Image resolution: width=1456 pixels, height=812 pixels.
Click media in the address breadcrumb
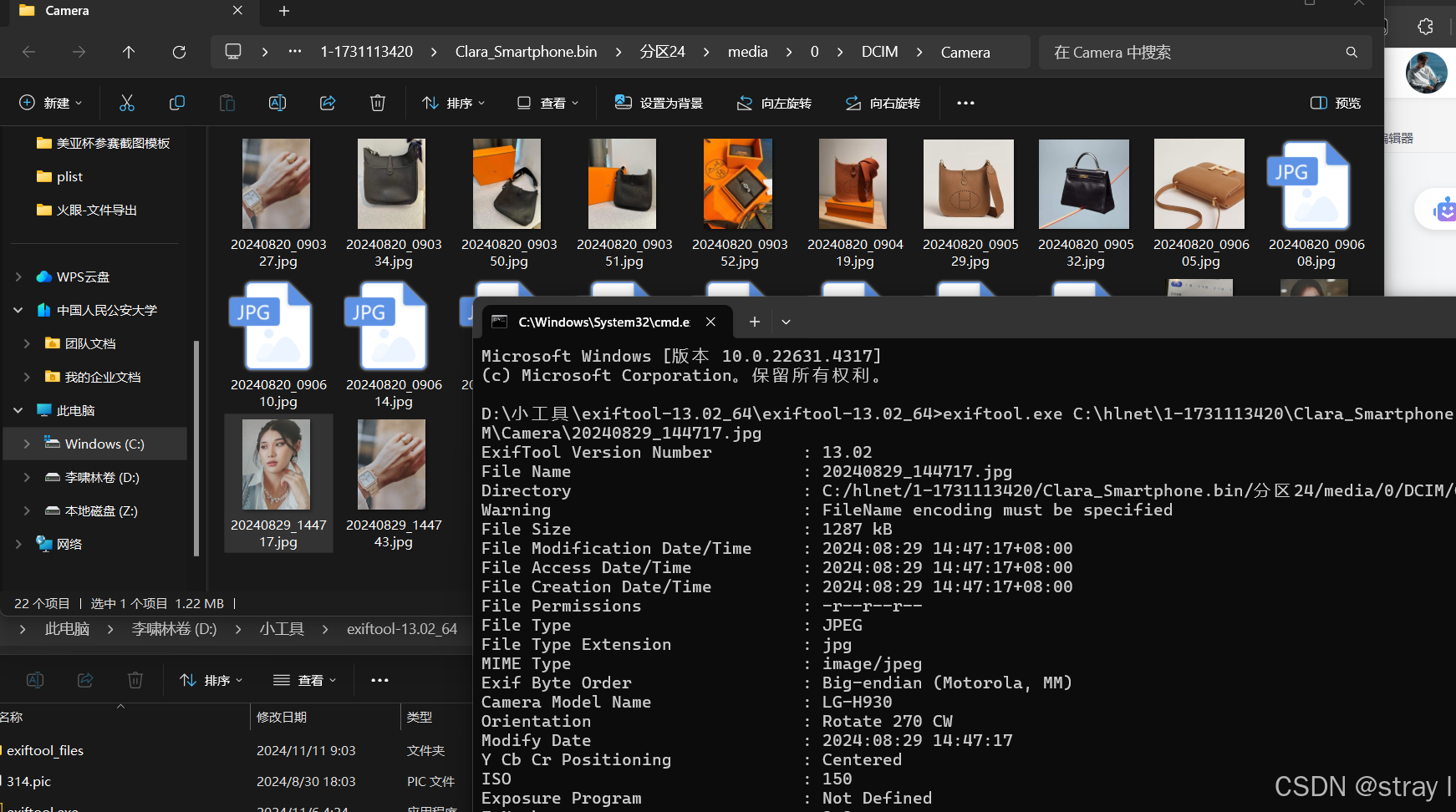point(748,52)
